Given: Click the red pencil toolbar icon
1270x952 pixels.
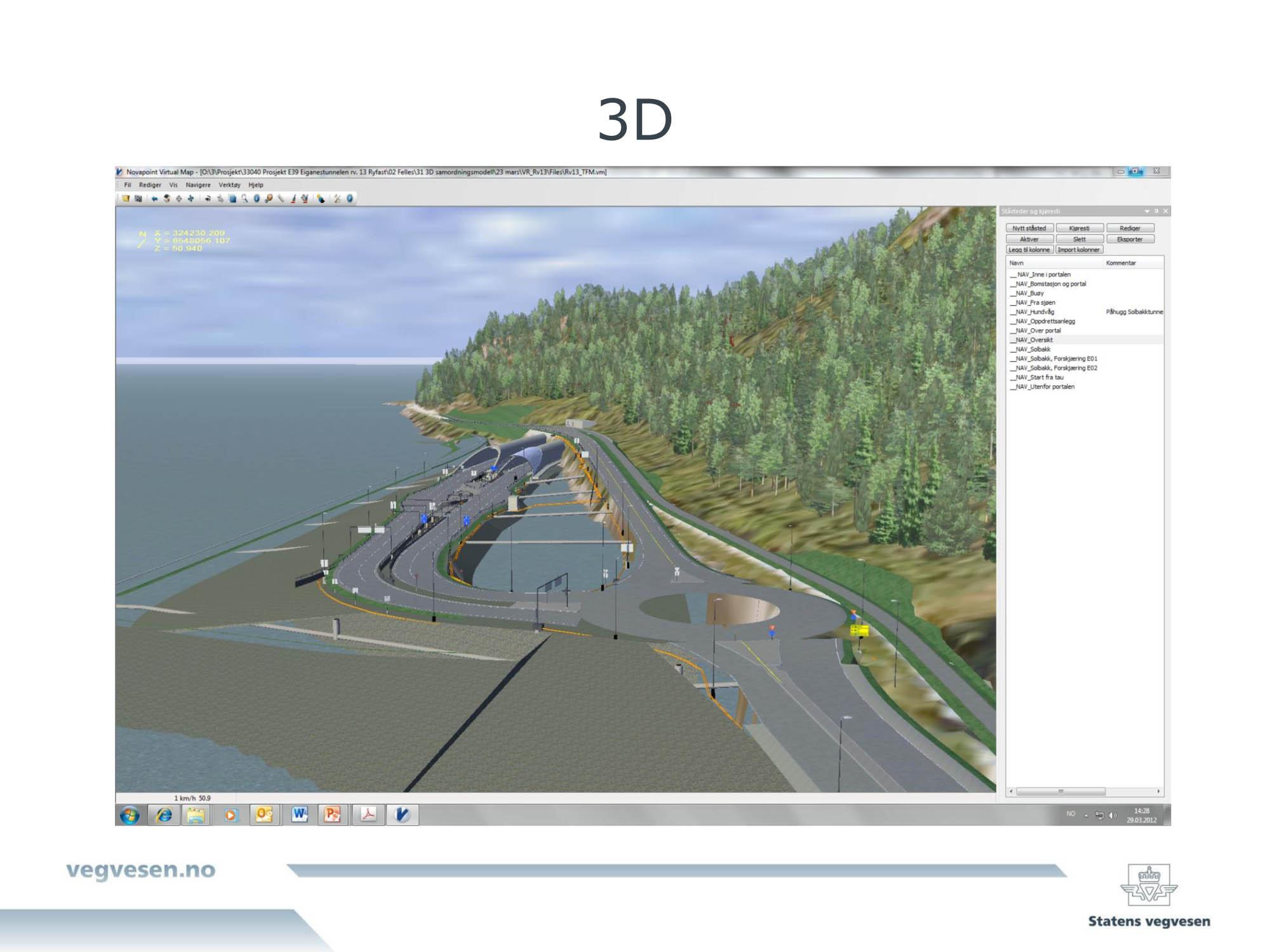Looking at the screenshot, I should (293, 199).
